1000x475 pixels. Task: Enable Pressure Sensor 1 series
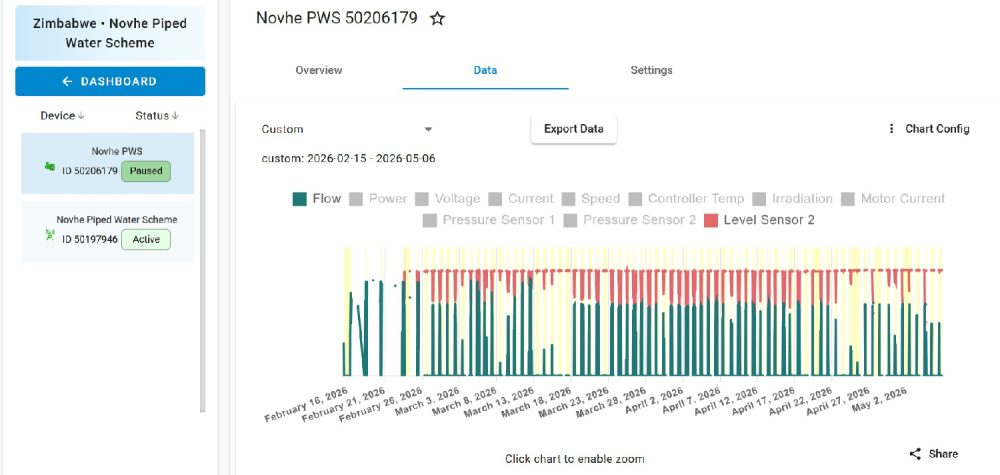tap(489, 220)
